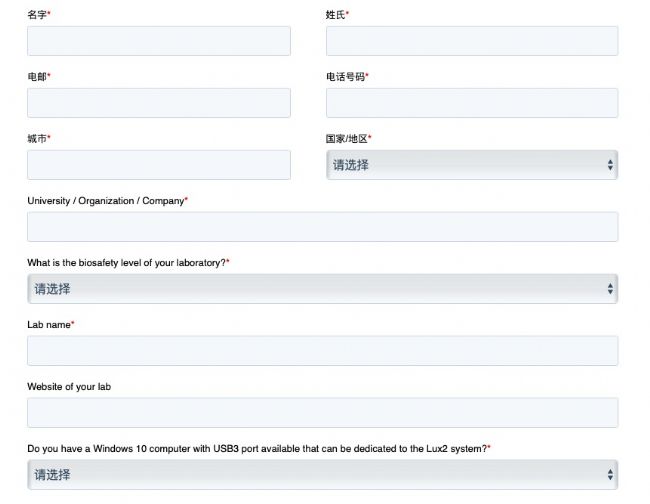
Task: Click the 姓氏 last name input field
Action: click(472, 41)
